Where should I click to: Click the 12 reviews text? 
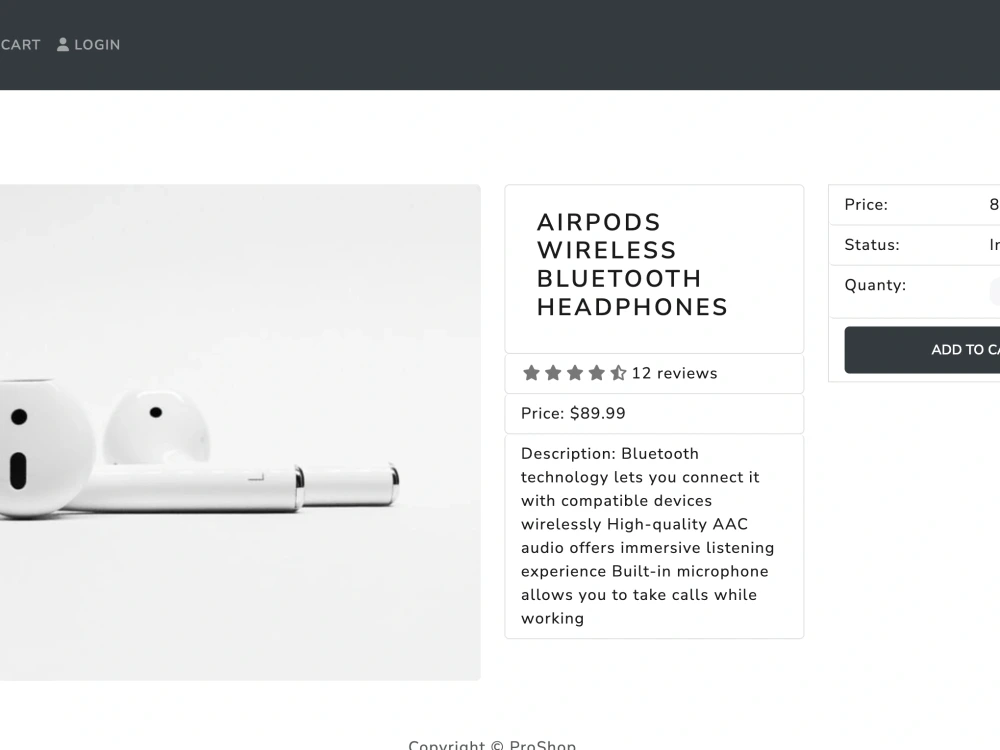tap(674, 373)
